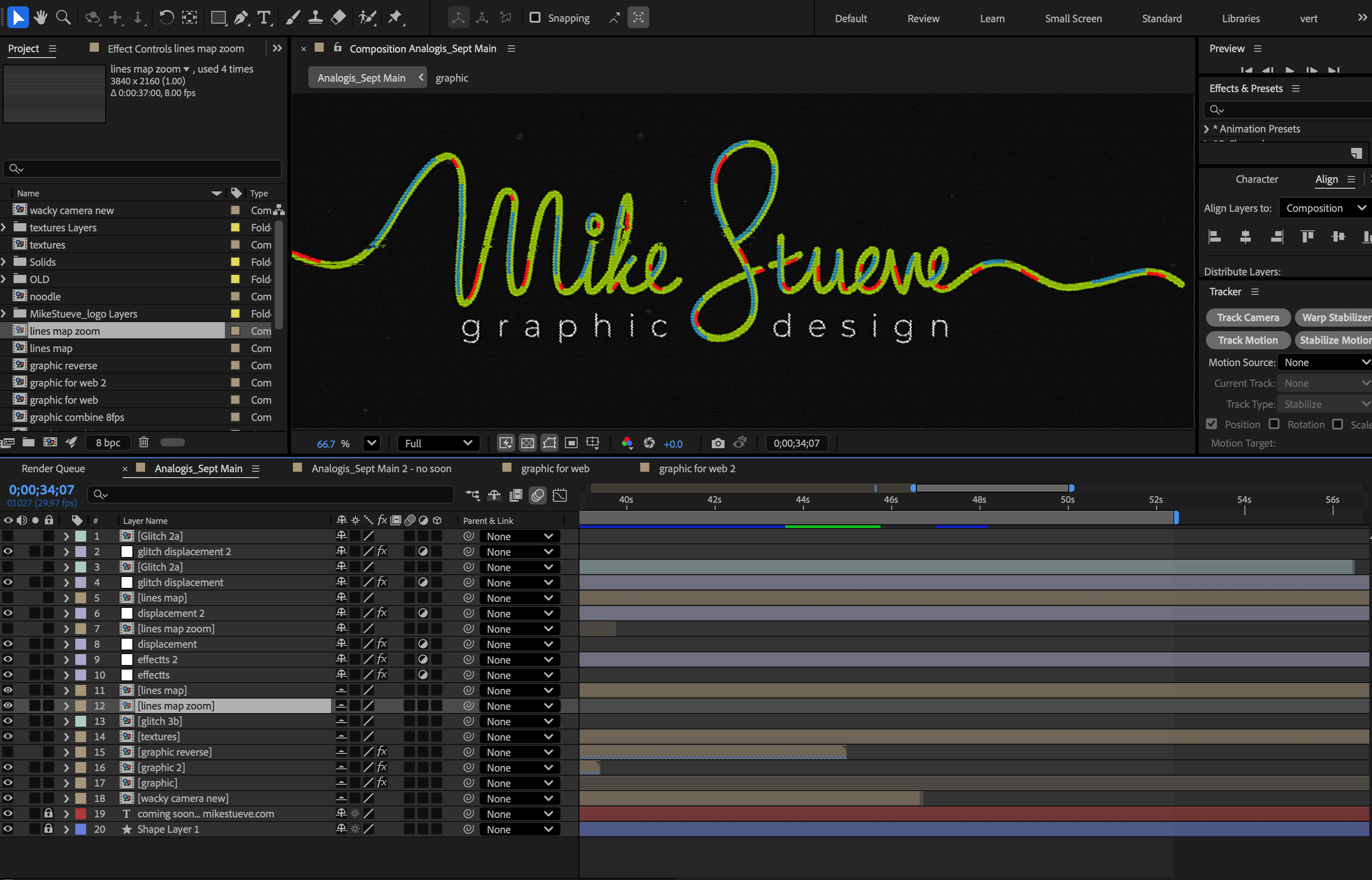Create new folder in Project panel

[x=29, y=442]
